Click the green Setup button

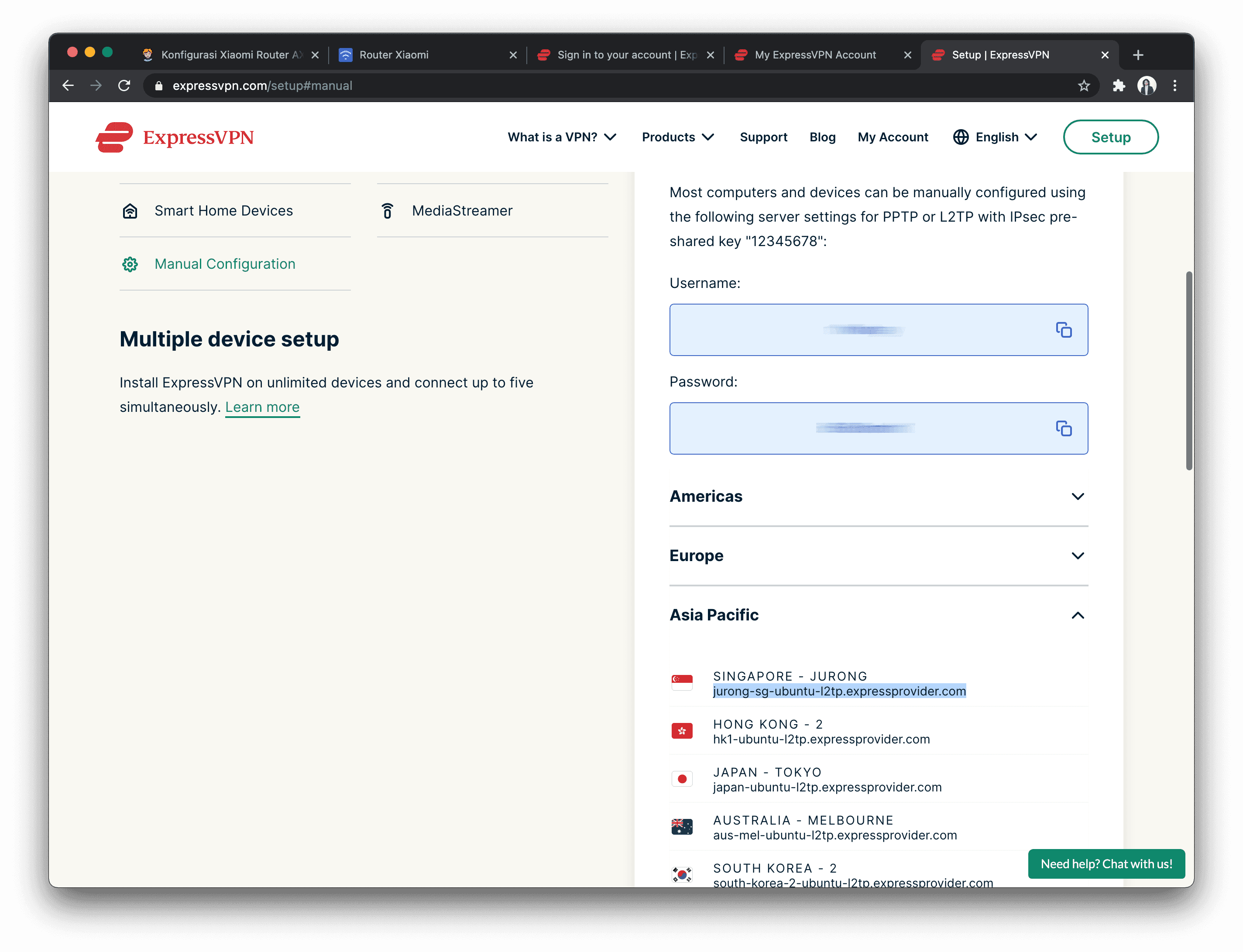point(1110,137)
